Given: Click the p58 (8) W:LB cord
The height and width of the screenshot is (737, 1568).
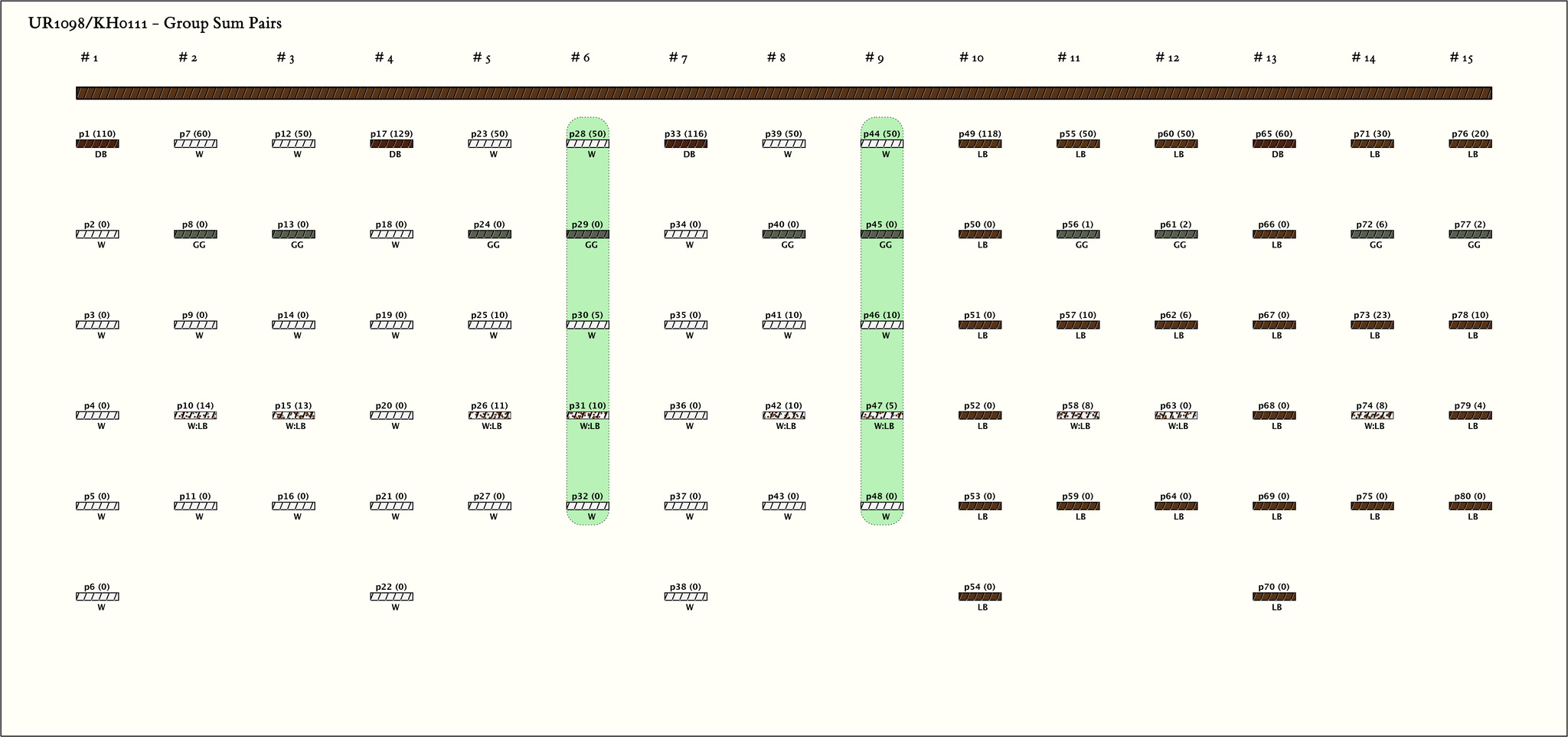Looking at the screenshot, I should pos(1077,416).
